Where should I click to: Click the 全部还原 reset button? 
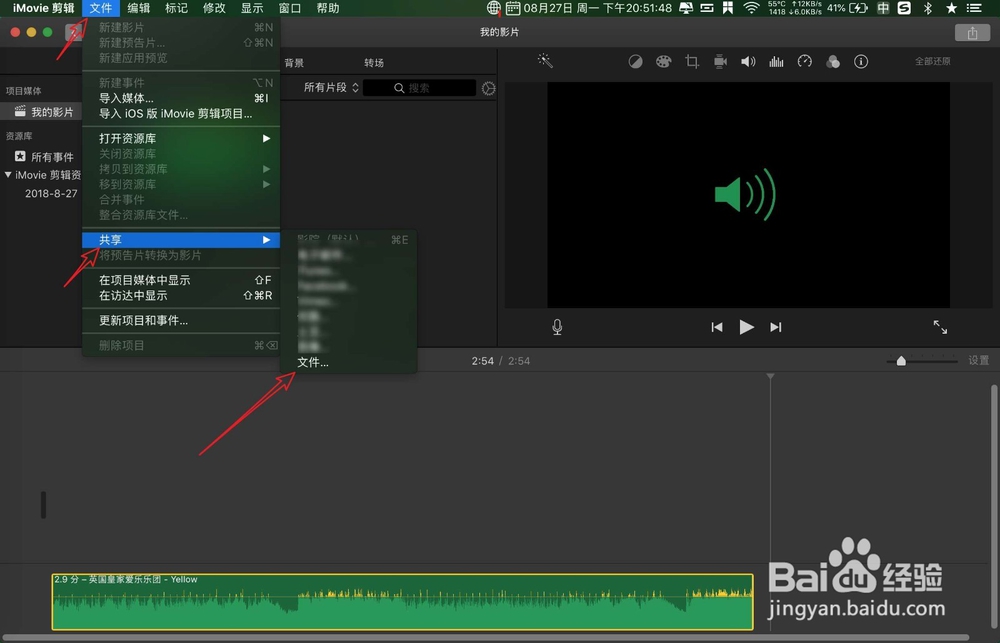click(x=932, y=61)
